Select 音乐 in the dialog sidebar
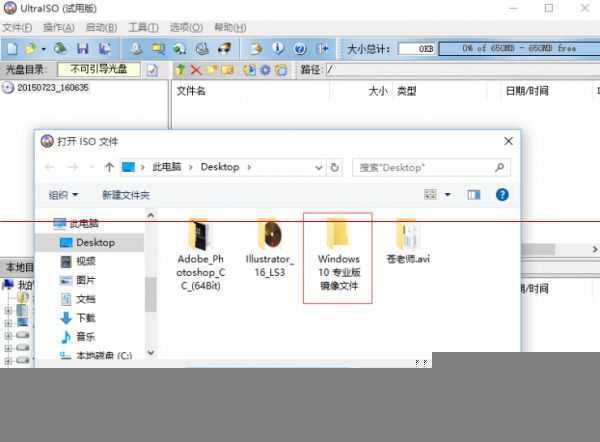Screen dimensions: 600x442 (78, 337)
